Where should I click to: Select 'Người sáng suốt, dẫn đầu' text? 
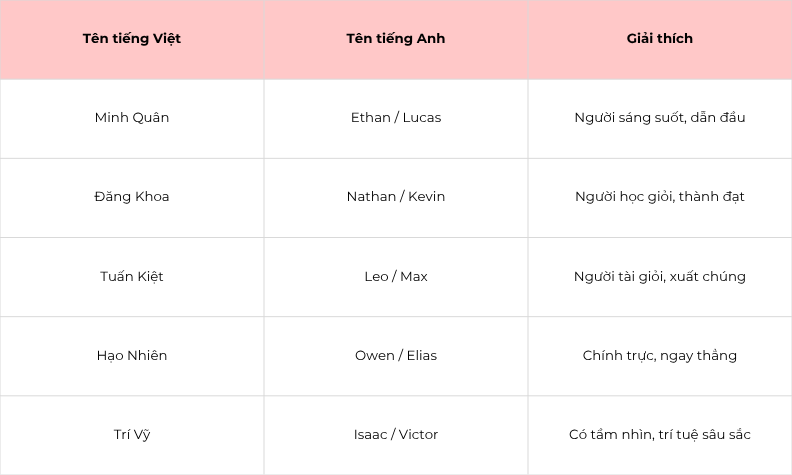660,118
